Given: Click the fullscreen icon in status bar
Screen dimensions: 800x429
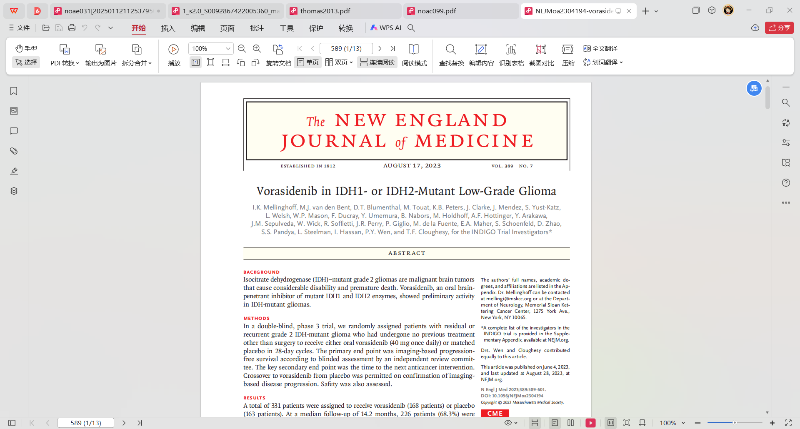Looking at the screenshot, I should click(x=788, y=423).
